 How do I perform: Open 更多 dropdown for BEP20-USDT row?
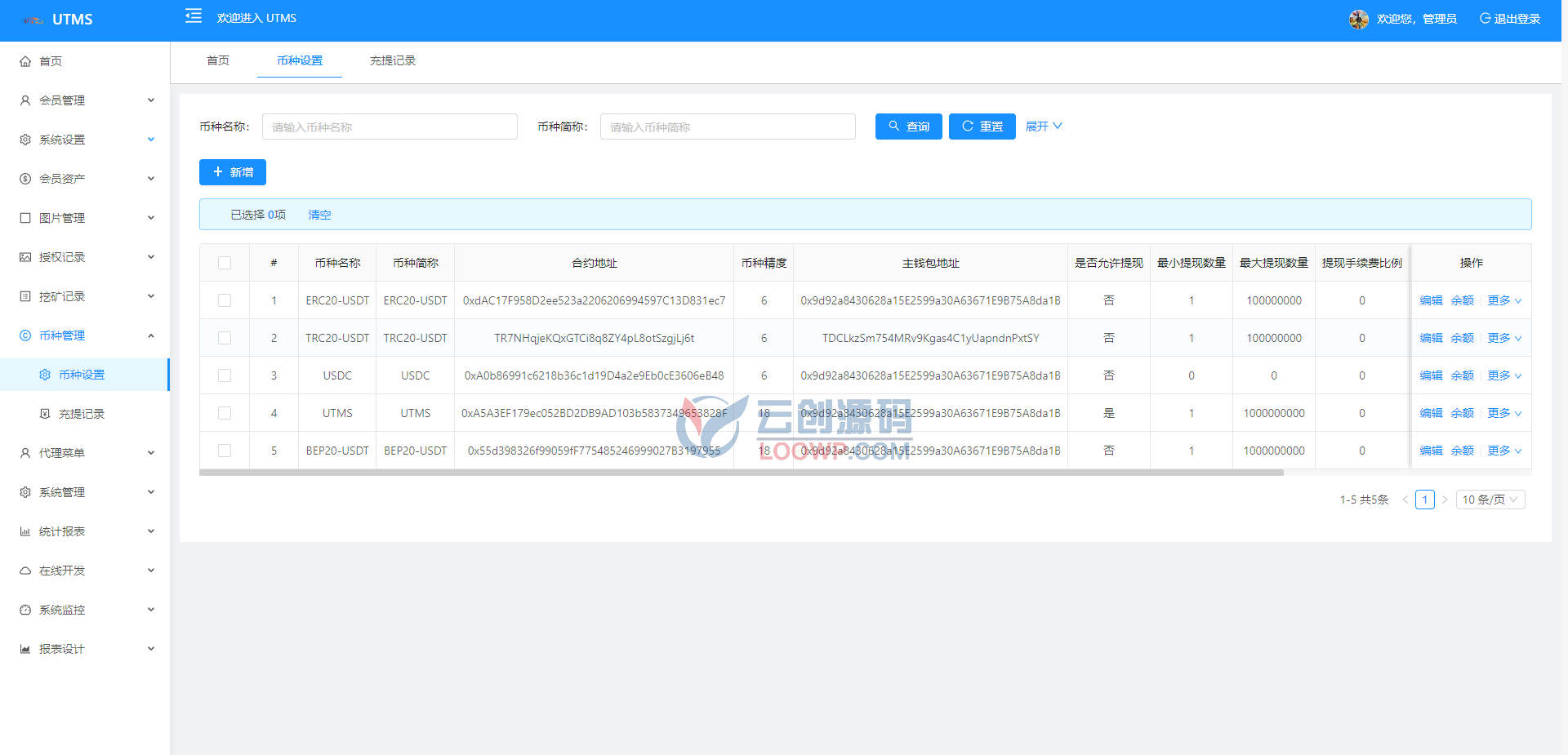coord(1504,451)
